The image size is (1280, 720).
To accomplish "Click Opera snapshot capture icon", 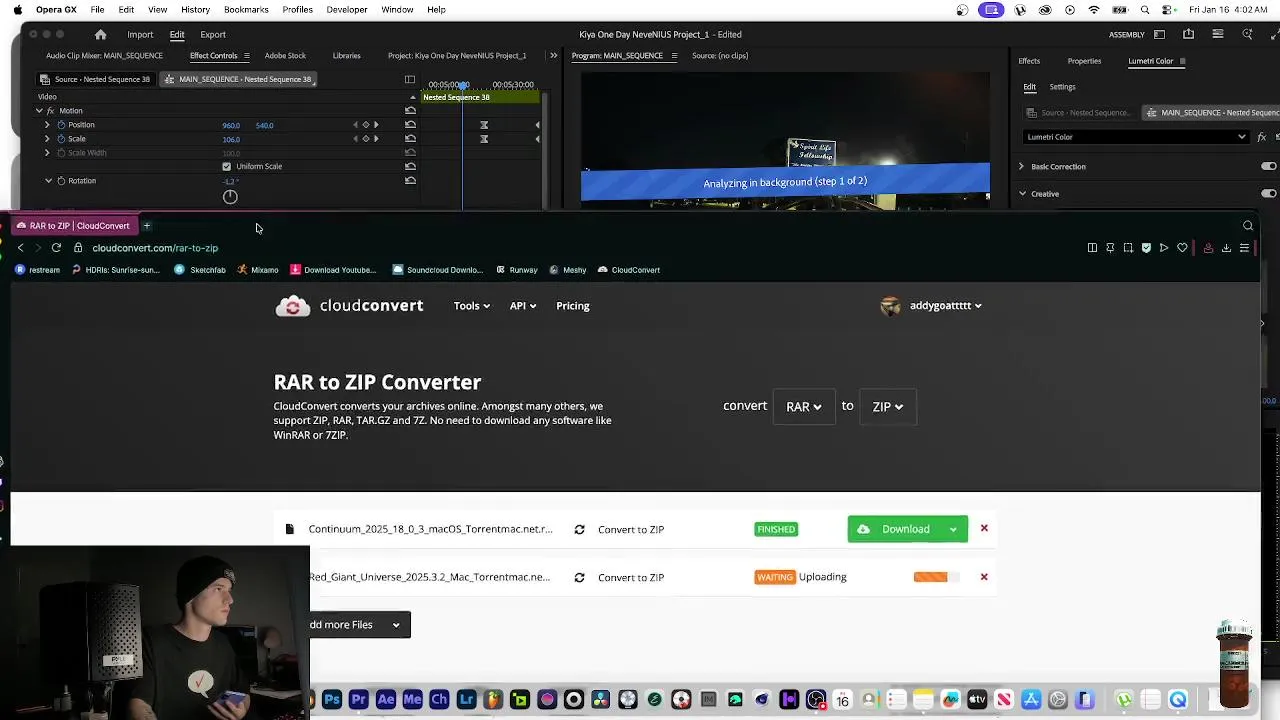I will pos(1128,248).
